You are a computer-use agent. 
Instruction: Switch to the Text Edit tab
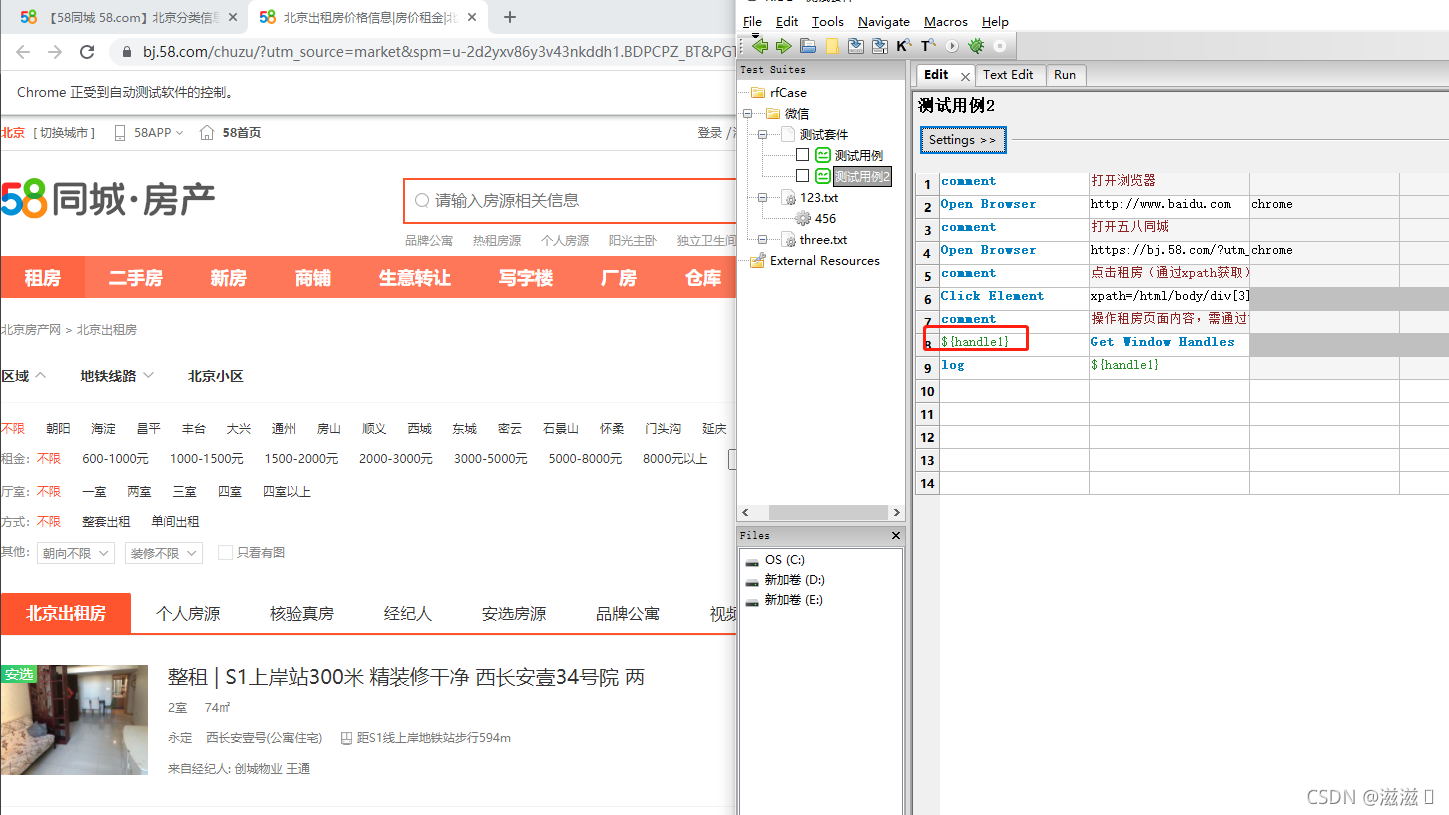(1008, 75)
